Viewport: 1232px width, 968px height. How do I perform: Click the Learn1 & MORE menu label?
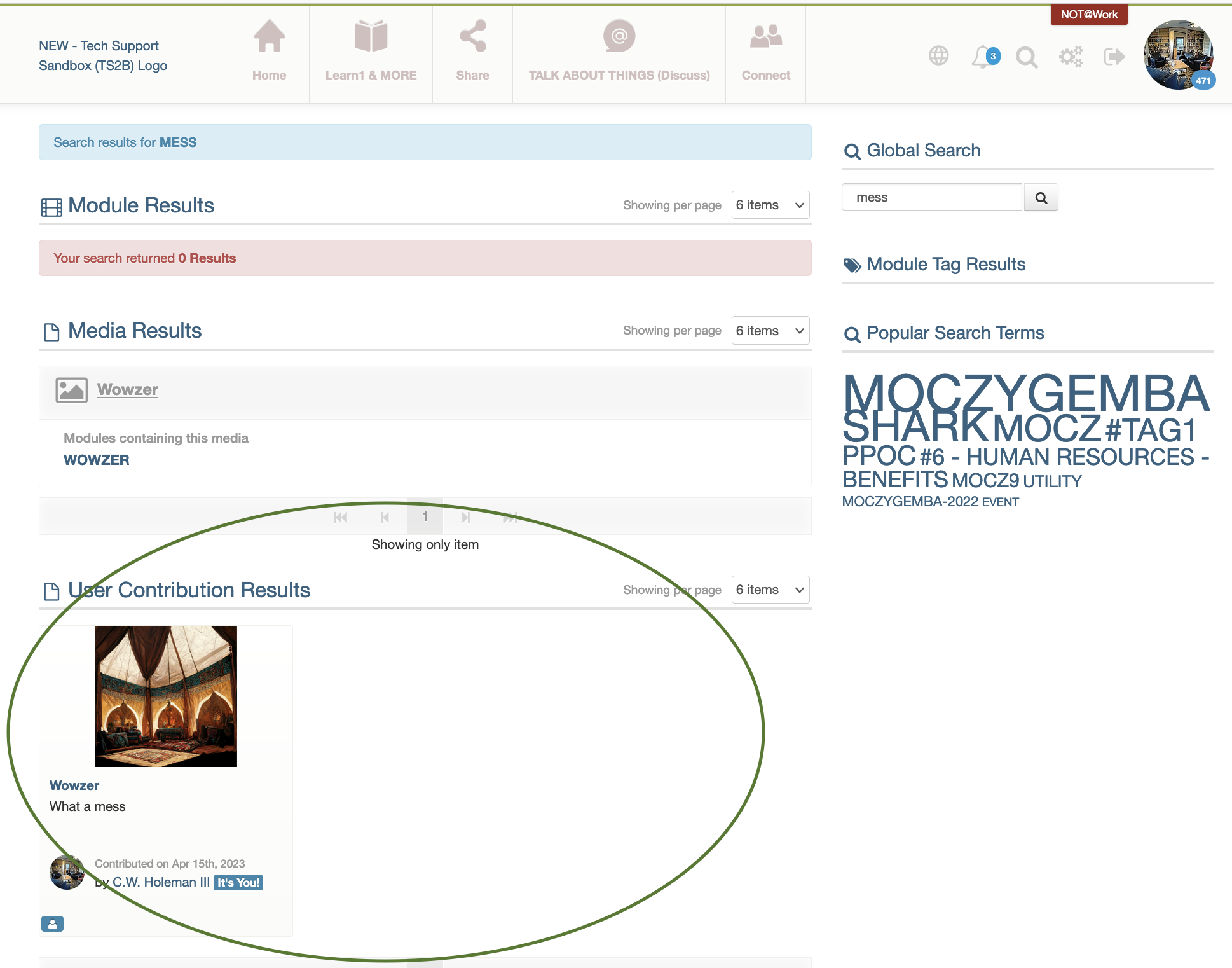pyautogui.click(x=371, y=75)
